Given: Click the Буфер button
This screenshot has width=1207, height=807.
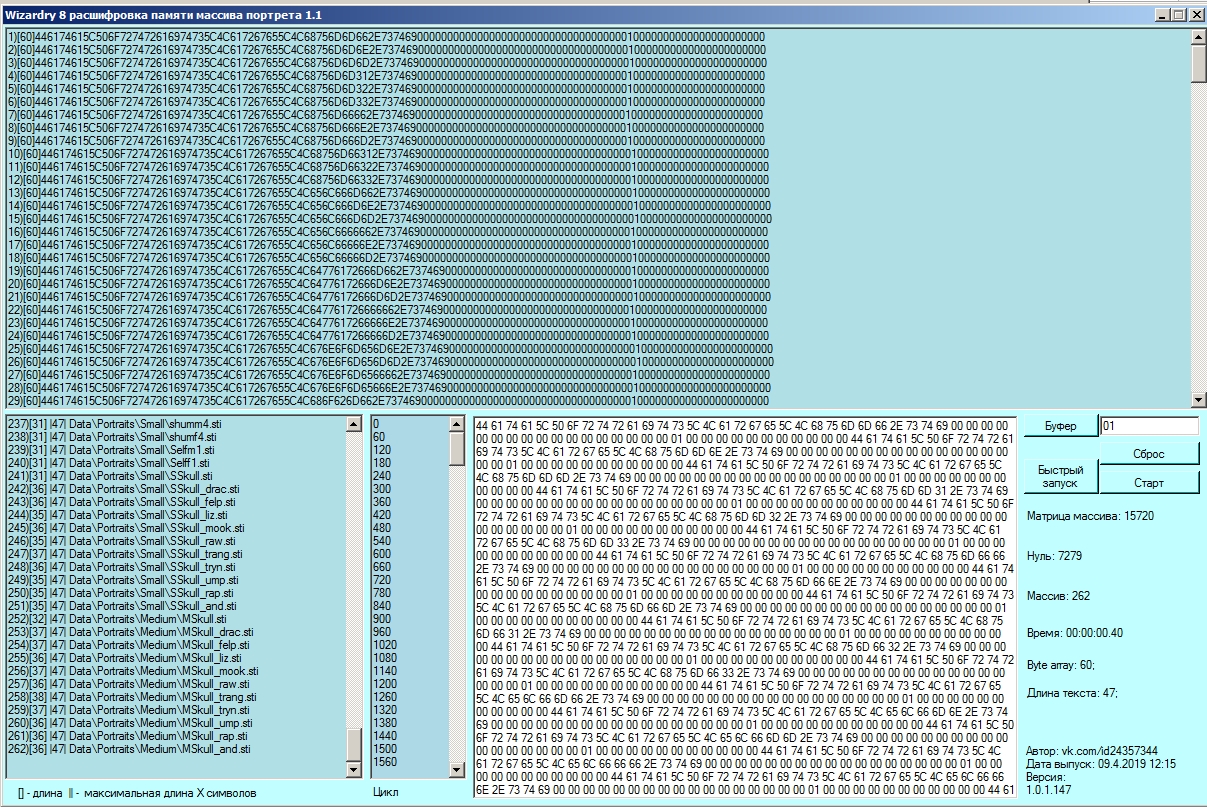Looking at the screenshot, I should (x=1060, y=427).
